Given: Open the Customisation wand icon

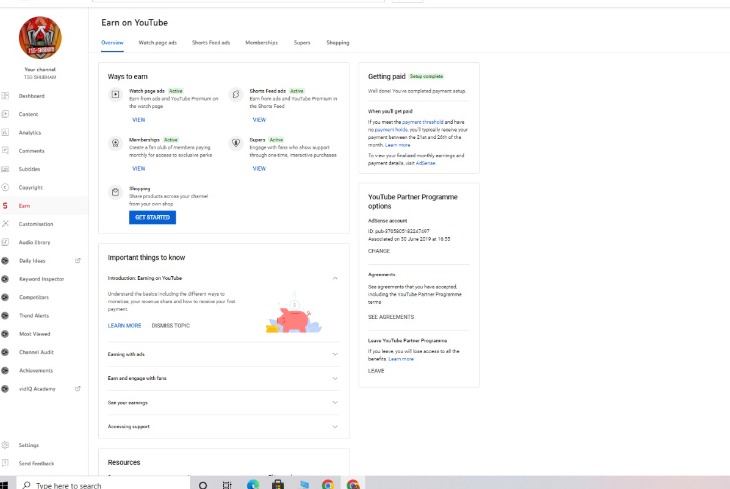Looking at the screenshot, I should coord(5,224).
